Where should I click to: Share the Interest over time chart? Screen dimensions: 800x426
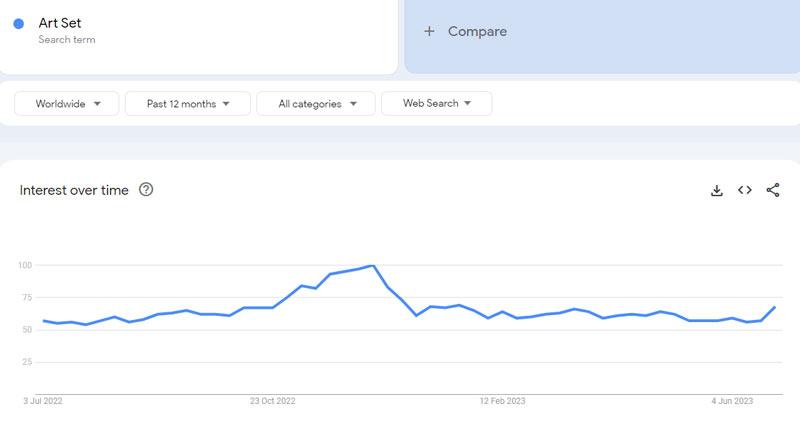pyautogui.click(x=772, y=191)
